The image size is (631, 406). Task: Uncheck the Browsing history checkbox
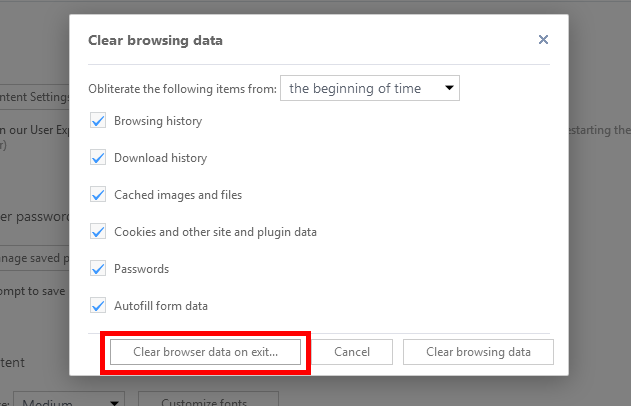(x=98, y=121)
